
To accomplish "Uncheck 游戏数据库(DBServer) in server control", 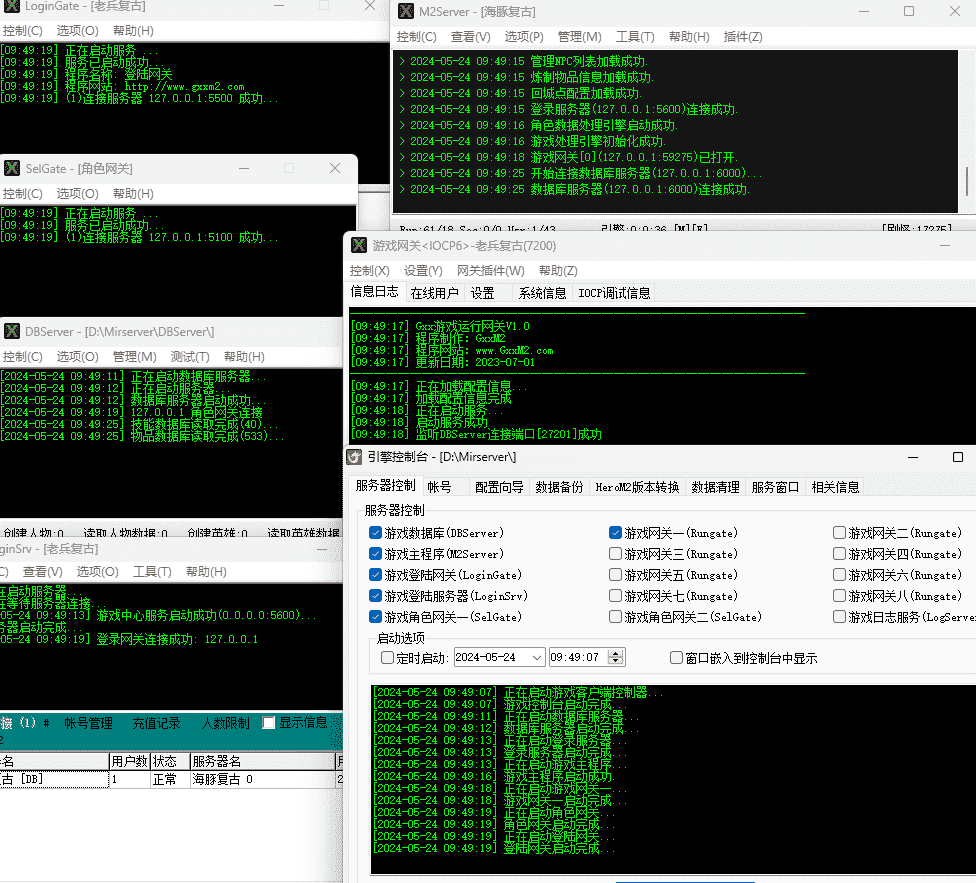I will [x=375, y=533].
